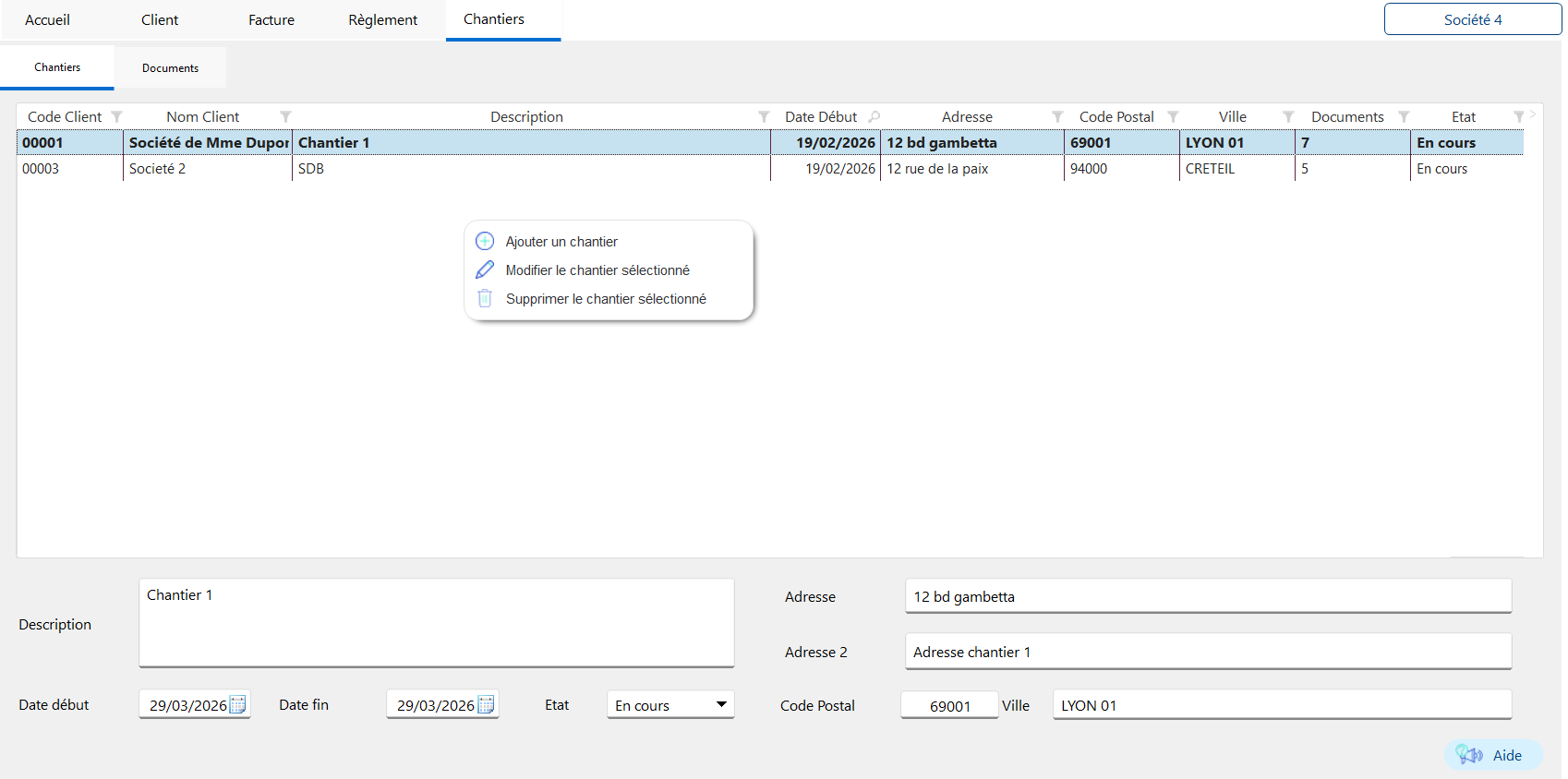The image size is (1568, 779).
Task: Switch to the Documents sub-tab
Action: pos(170,68)
